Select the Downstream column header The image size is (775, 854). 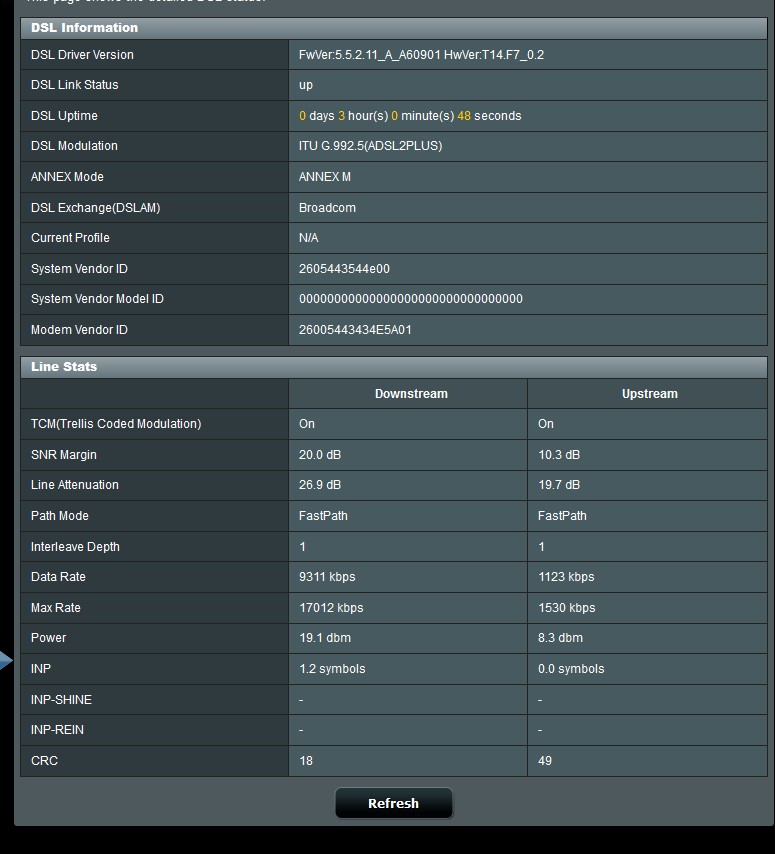tap(411, 394)
